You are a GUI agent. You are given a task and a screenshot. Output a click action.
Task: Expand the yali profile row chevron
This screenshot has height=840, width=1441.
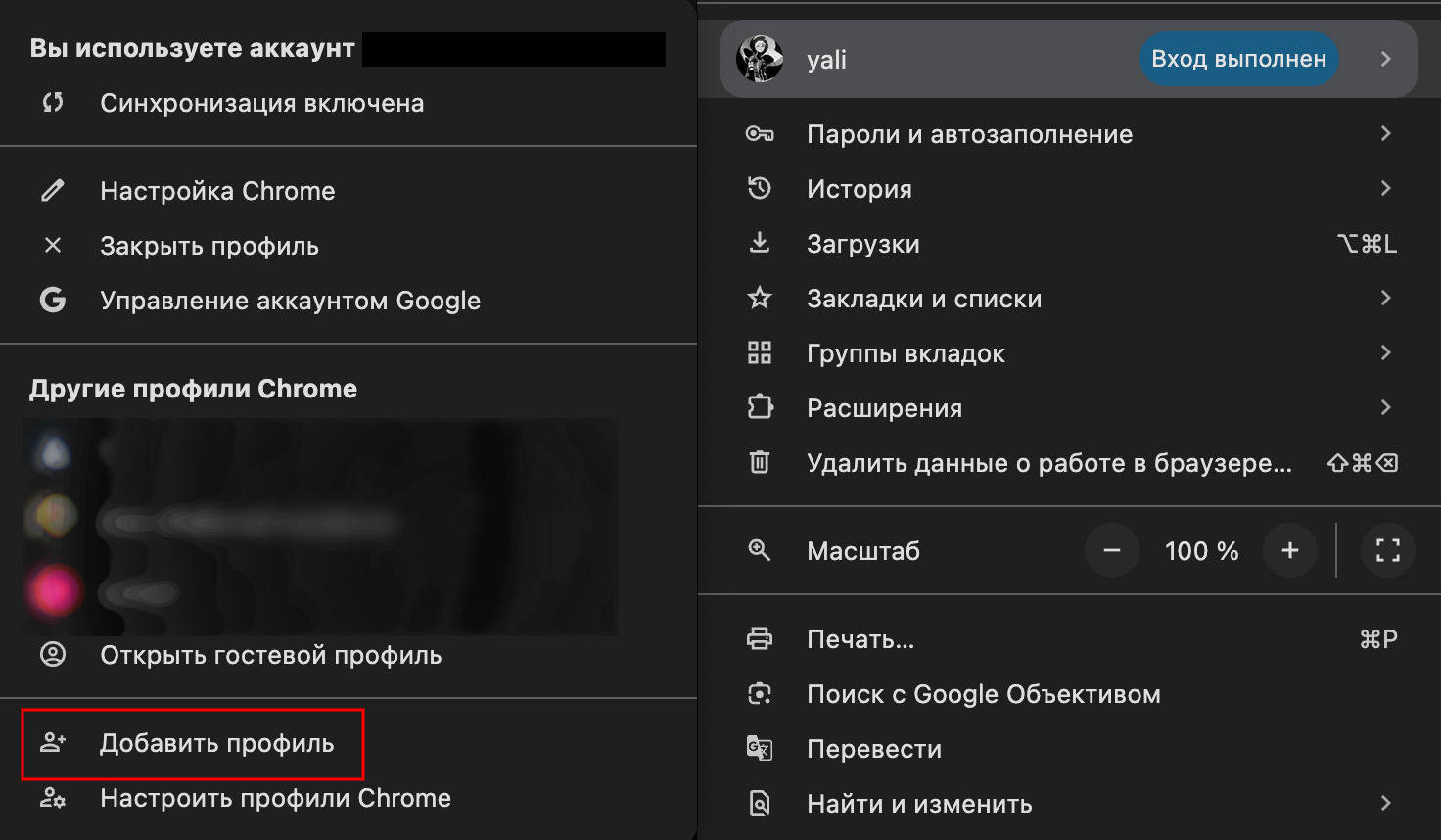[x=1385, y=59]
